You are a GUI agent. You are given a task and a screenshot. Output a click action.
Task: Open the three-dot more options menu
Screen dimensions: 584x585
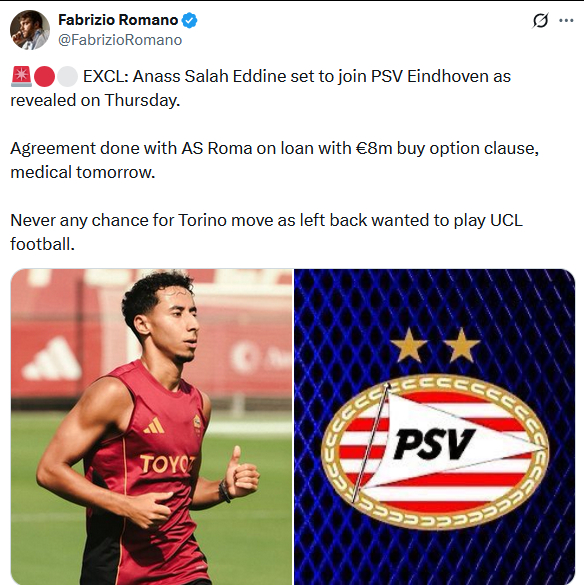[x=566, y=21]
